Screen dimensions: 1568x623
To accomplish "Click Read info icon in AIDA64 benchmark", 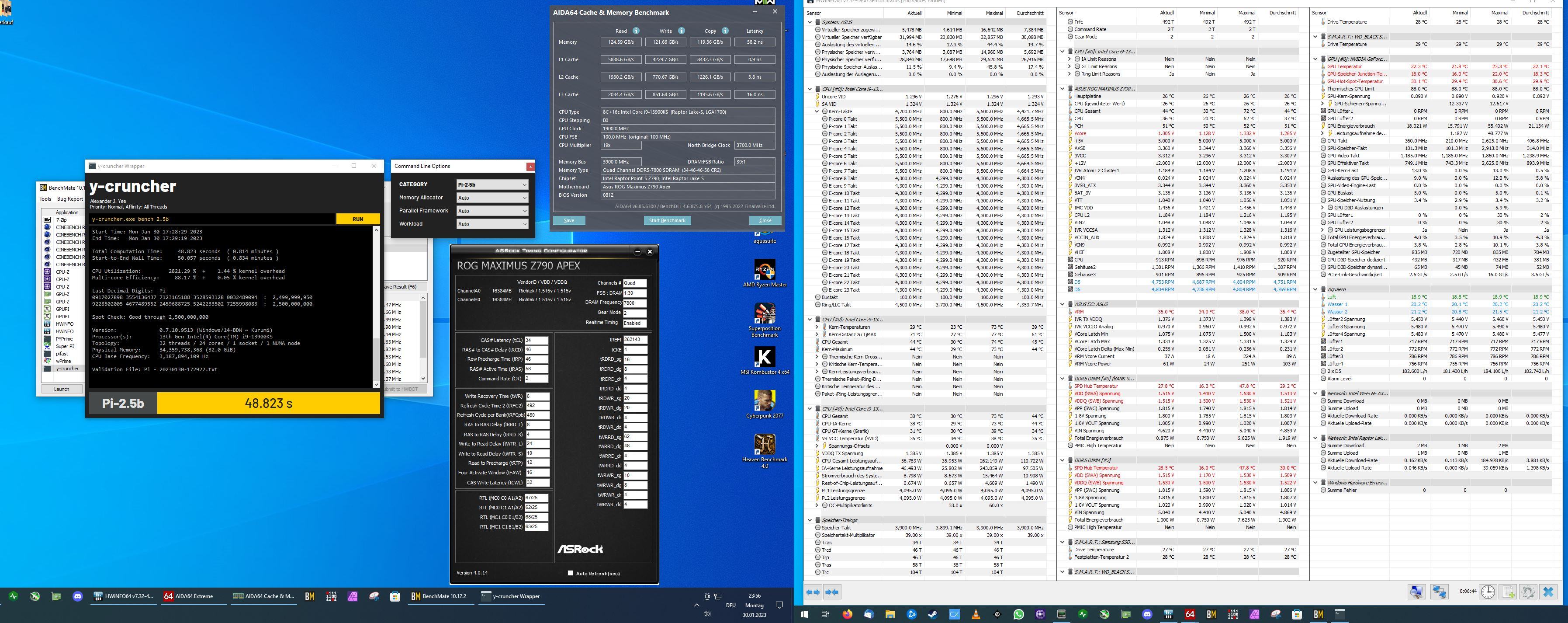I will point(636,31).
